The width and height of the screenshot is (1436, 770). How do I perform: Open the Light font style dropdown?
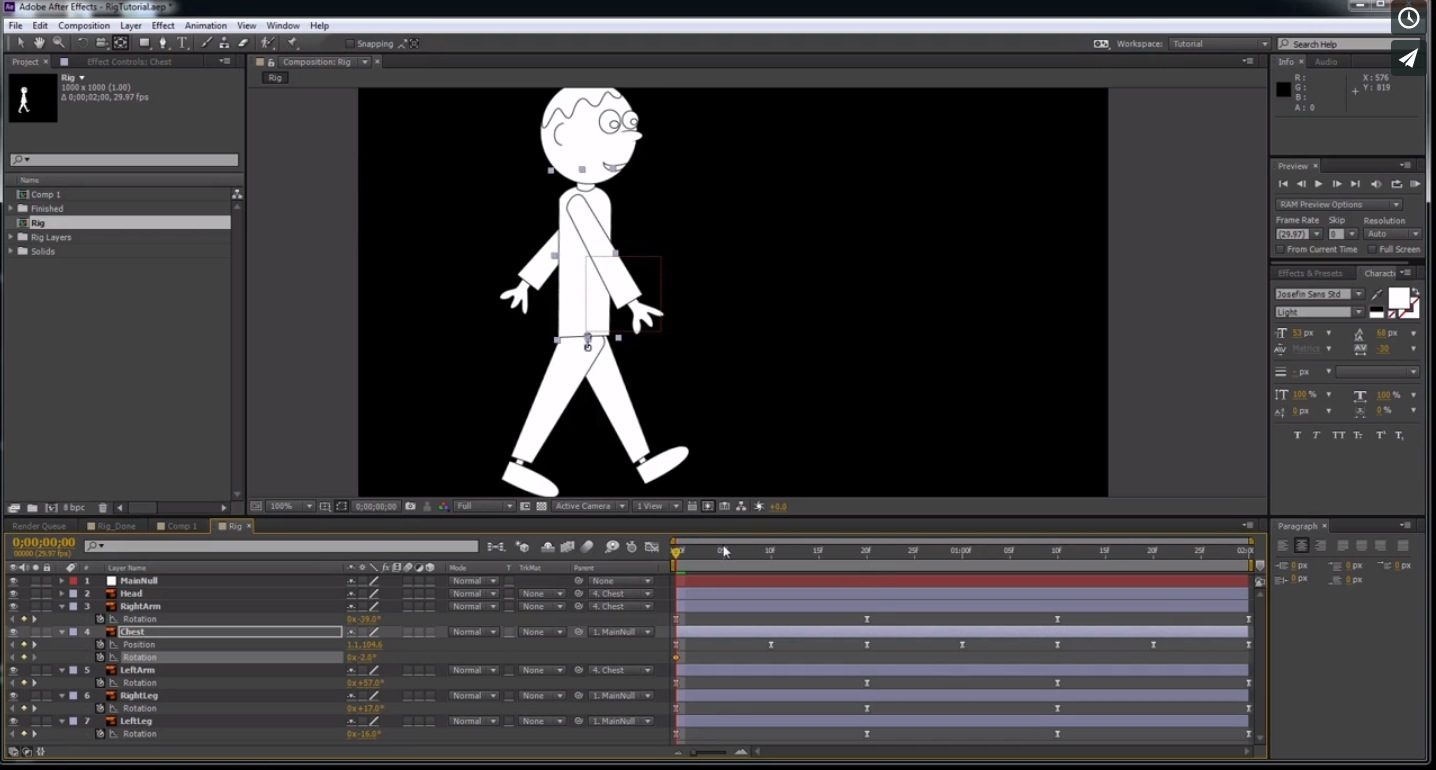pos(1319,312)
